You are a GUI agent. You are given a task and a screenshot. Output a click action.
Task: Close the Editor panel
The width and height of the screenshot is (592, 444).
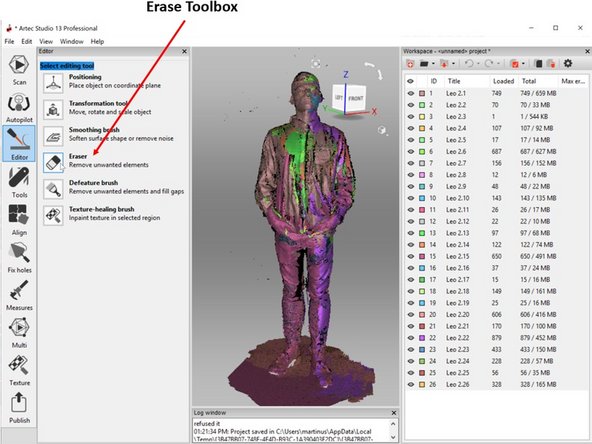[x=184, y=51]
